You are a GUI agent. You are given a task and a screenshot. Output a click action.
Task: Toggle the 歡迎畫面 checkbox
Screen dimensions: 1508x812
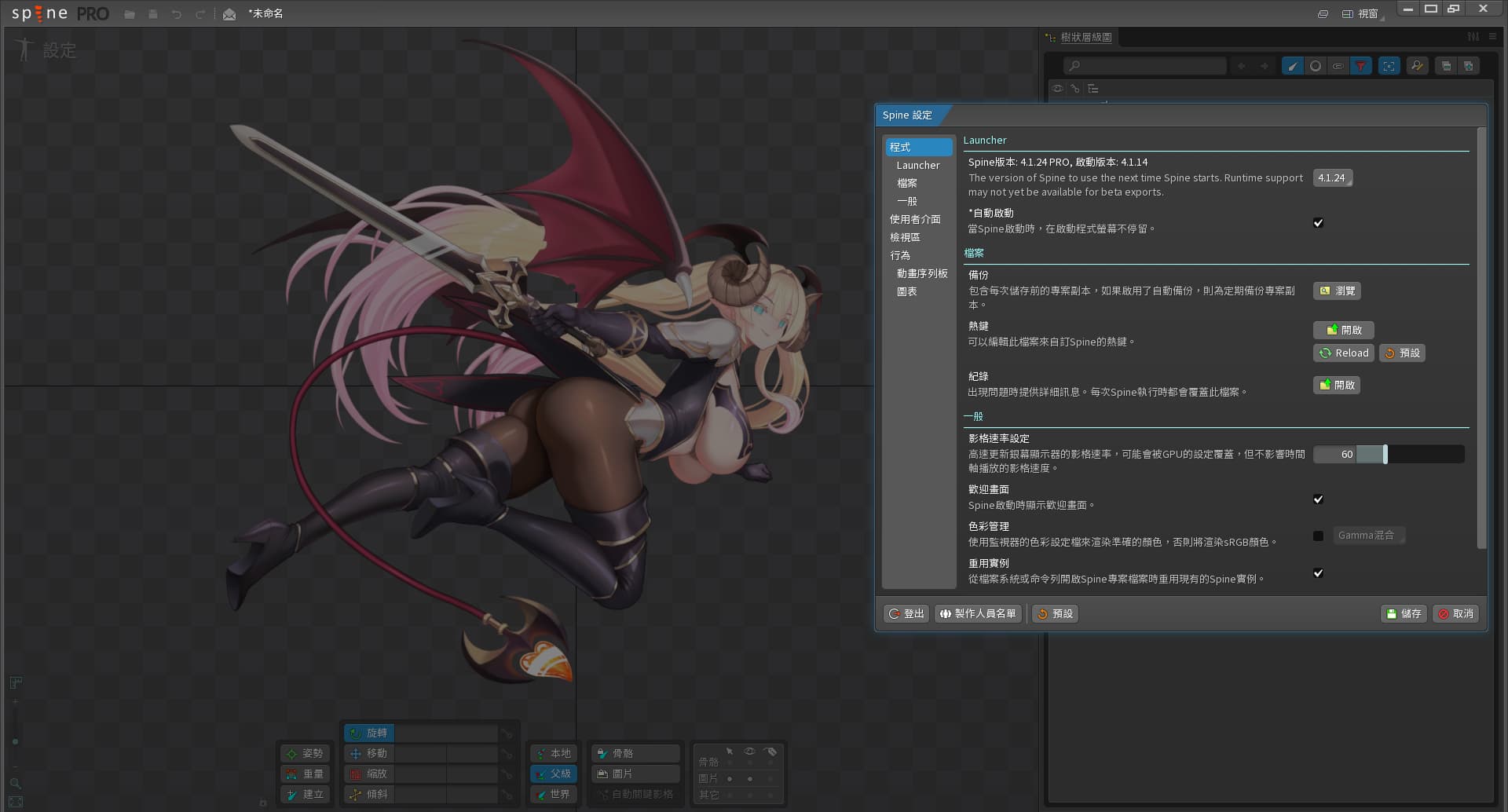[1318, 499]
